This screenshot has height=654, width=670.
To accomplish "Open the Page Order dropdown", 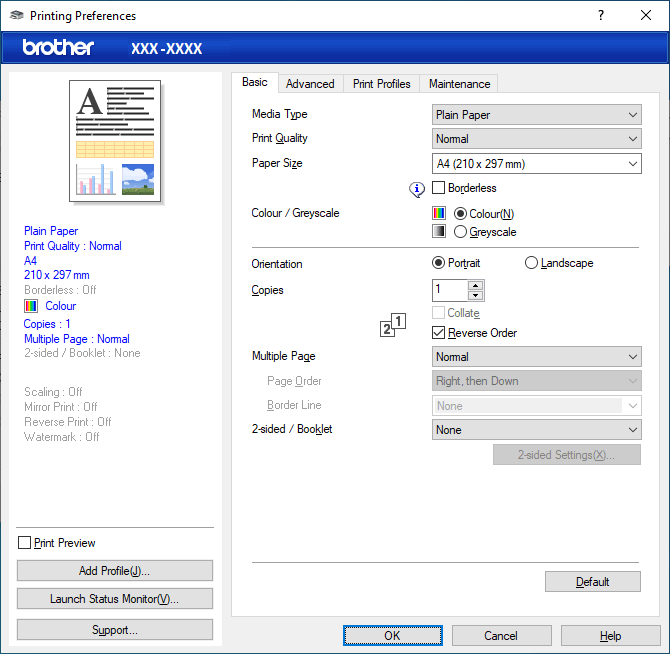I will coord(537,381).
